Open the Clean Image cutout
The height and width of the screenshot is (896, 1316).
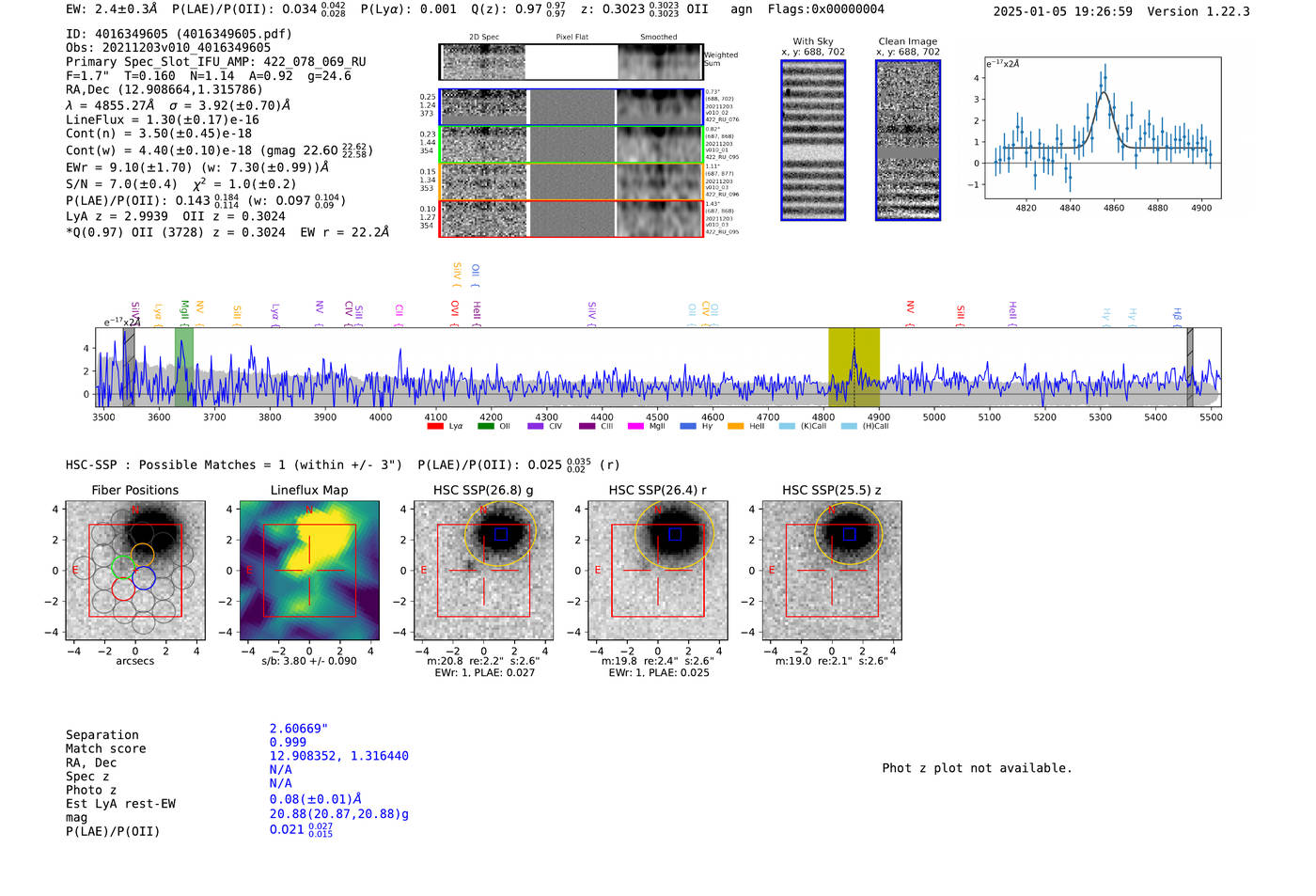pos(908,140)
